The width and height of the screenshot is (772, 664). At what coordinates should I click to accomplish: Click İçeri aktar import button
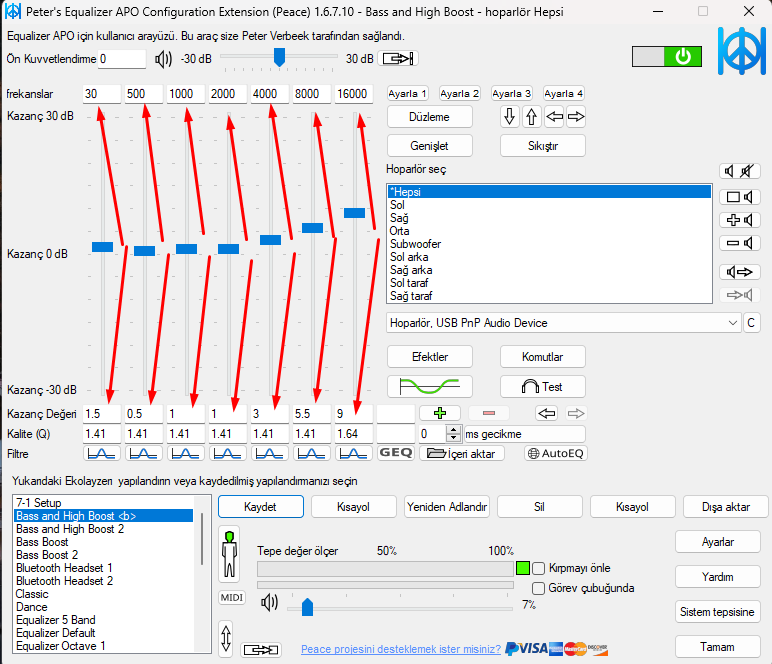pyautogui.click(x=462, y=453)
